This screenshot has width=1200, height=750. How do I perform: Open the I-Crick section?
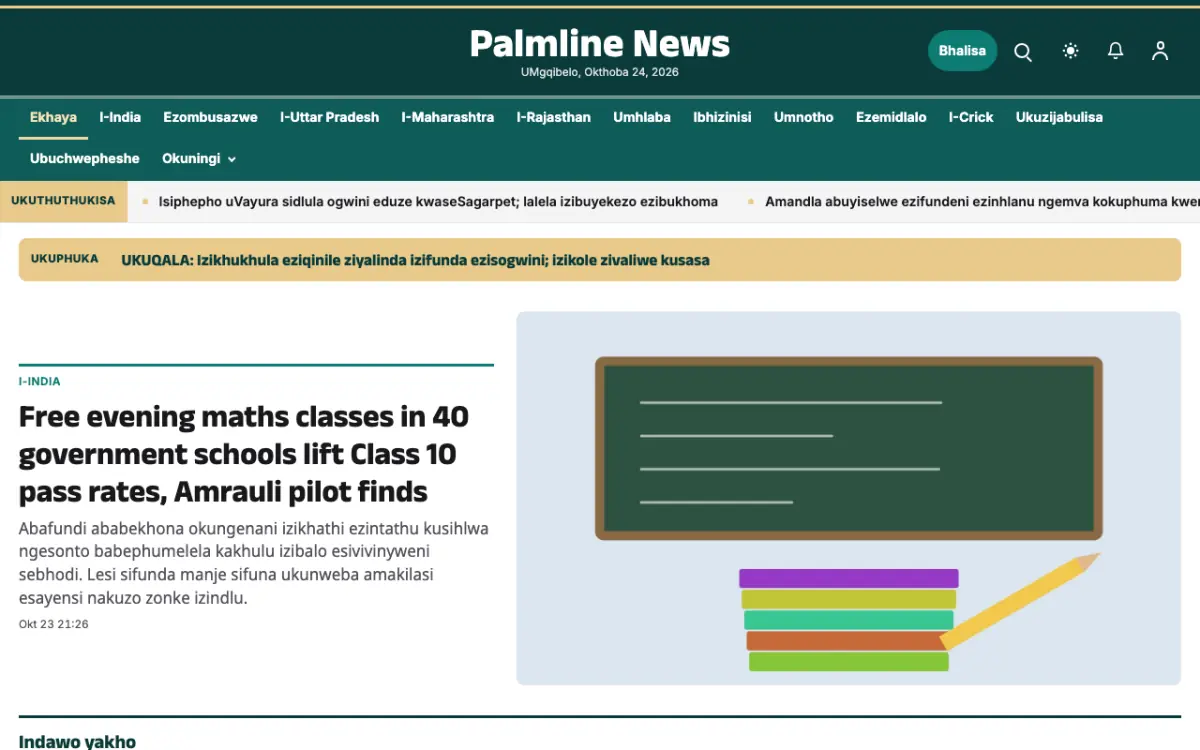971,117
